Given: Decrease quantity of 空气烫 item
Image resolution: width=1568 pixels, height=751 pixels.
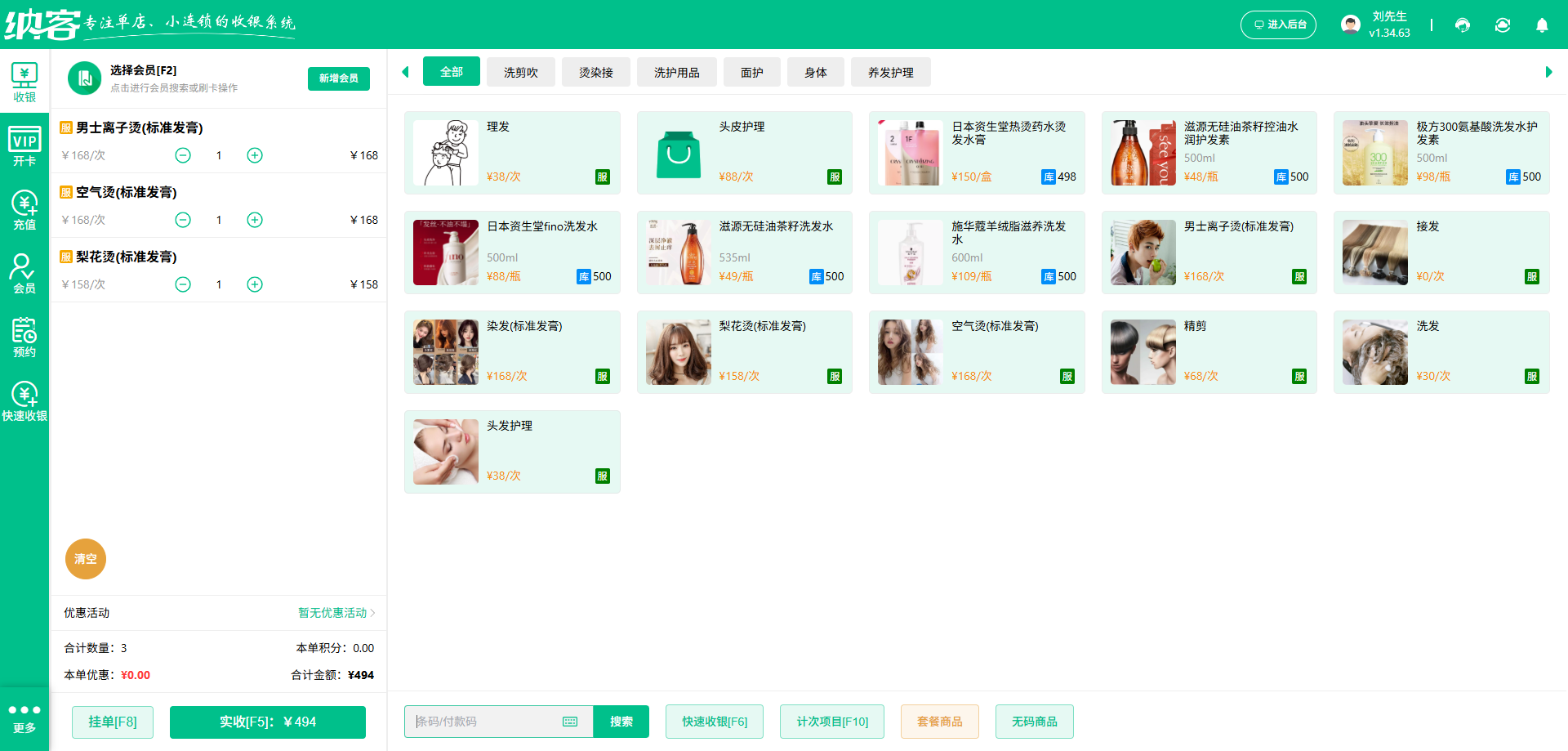Looking at the screenshot, I should [x=183, y=220].
